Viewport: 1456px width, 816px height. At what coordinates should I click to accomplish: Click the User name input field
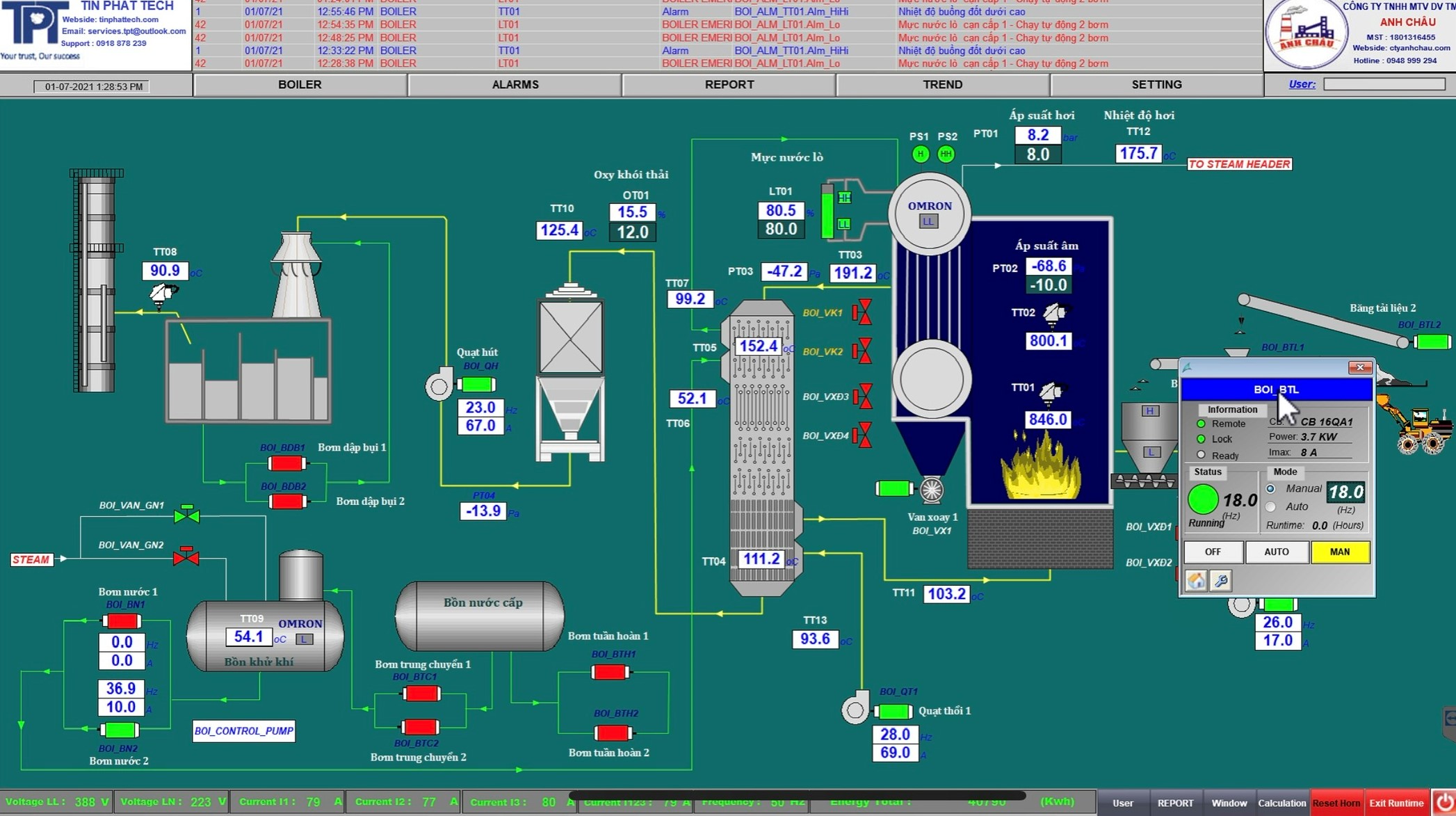pyautogui.click(x=1384, y=84)
